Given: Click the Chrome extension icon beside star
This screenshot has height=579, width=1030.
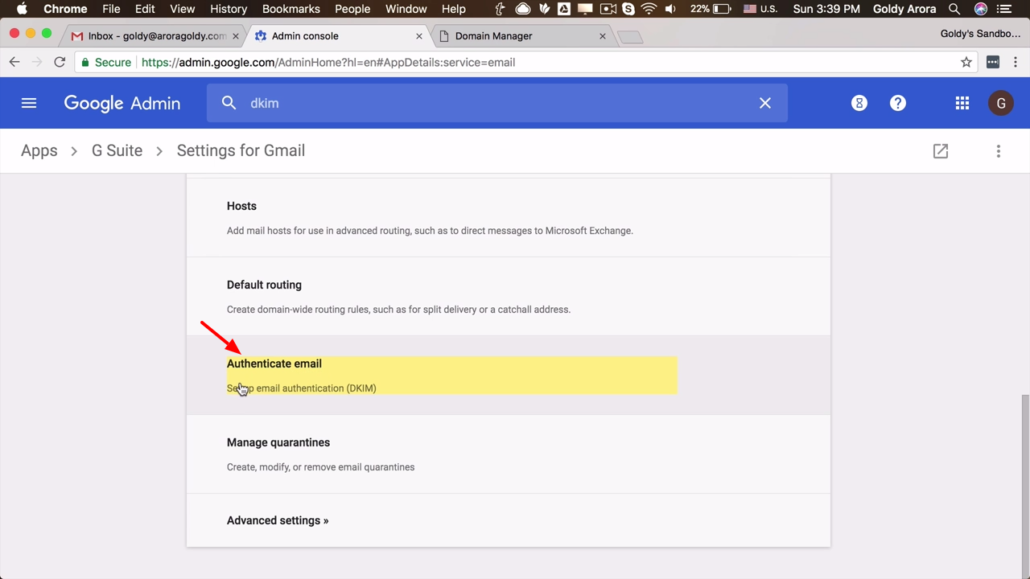Looking at the screenshot, I should coord(993,62).
